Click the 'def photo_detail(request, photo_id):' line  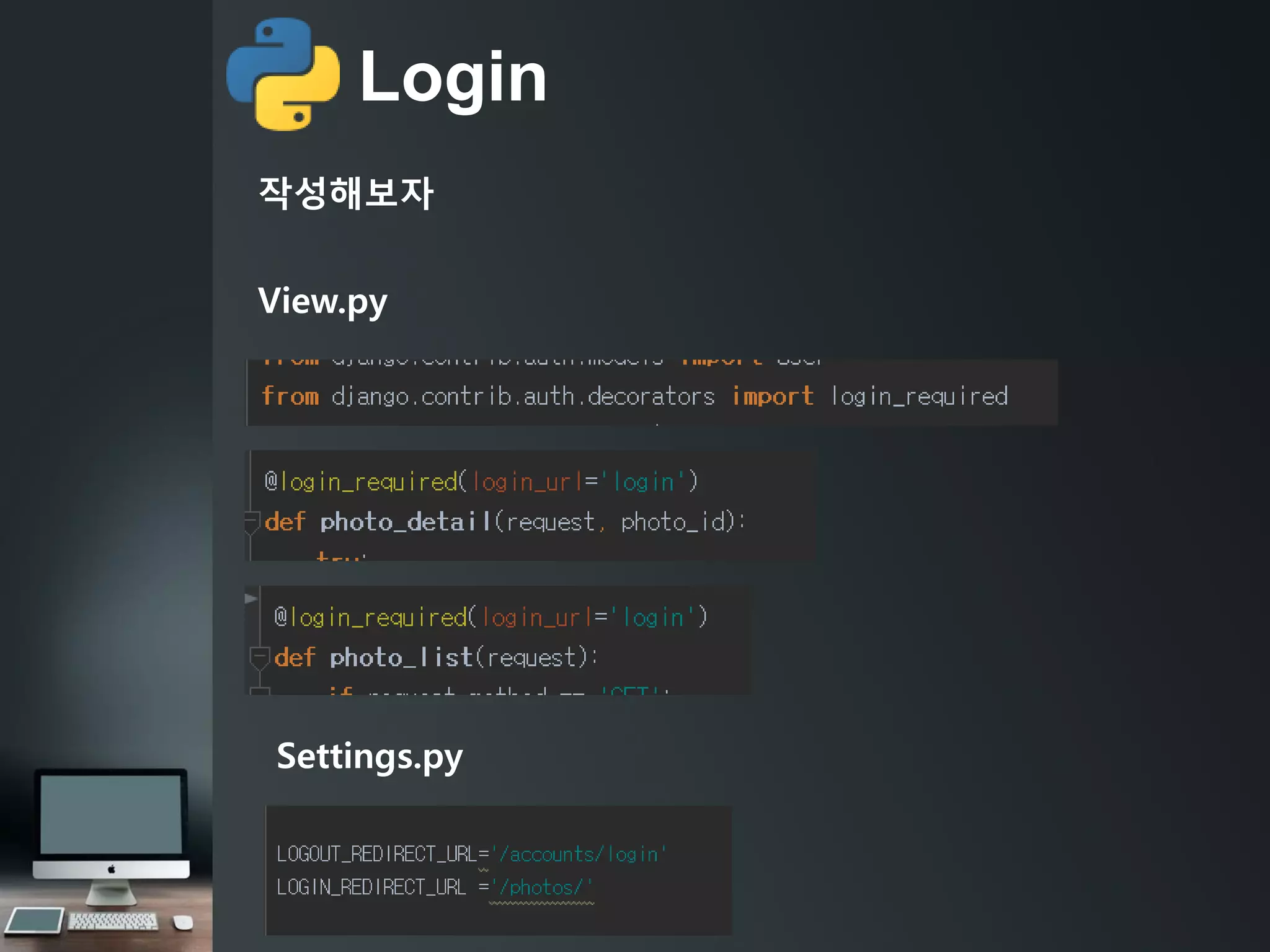[x=505, y=522]
